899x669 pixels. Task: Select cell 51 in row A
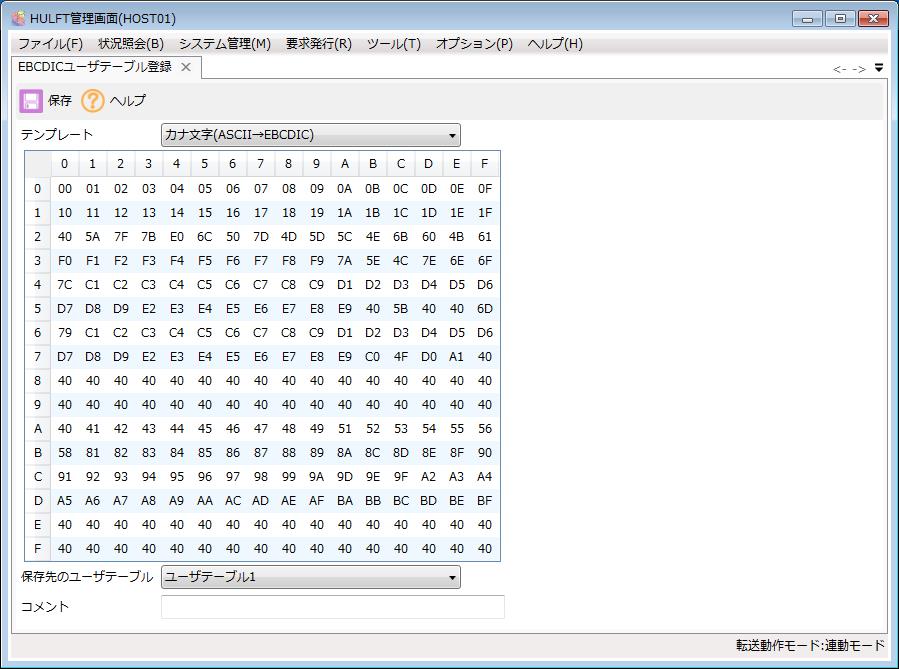tap(345, 429)
